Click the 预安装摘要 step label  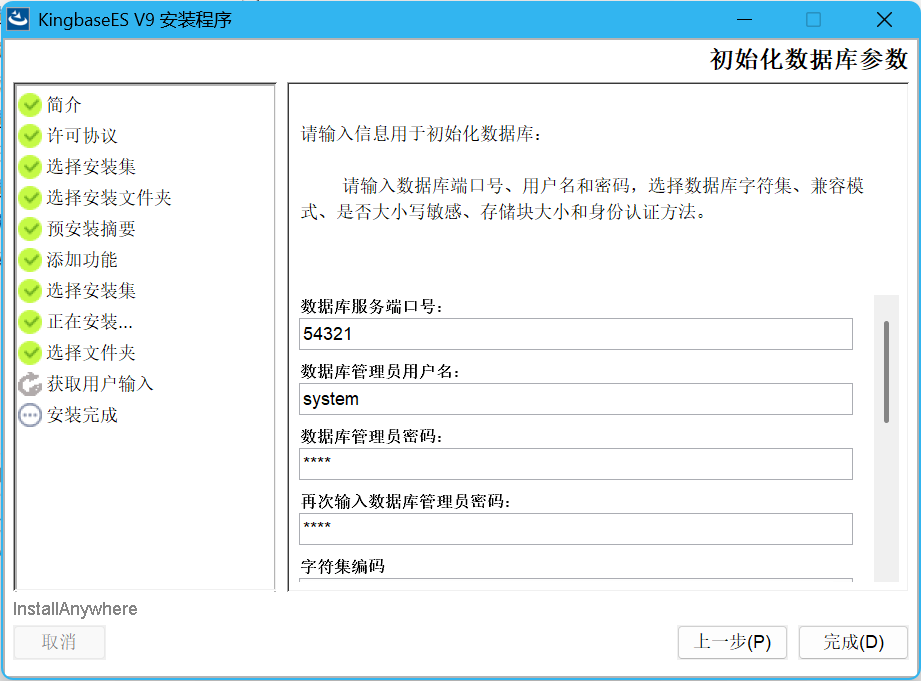point(91,229)
